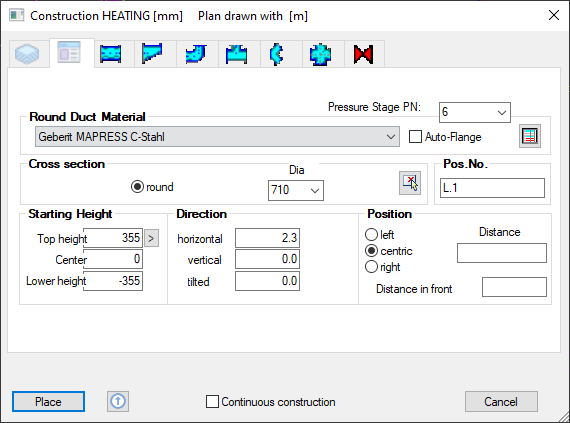Click the Top height input field

point(113,238)
